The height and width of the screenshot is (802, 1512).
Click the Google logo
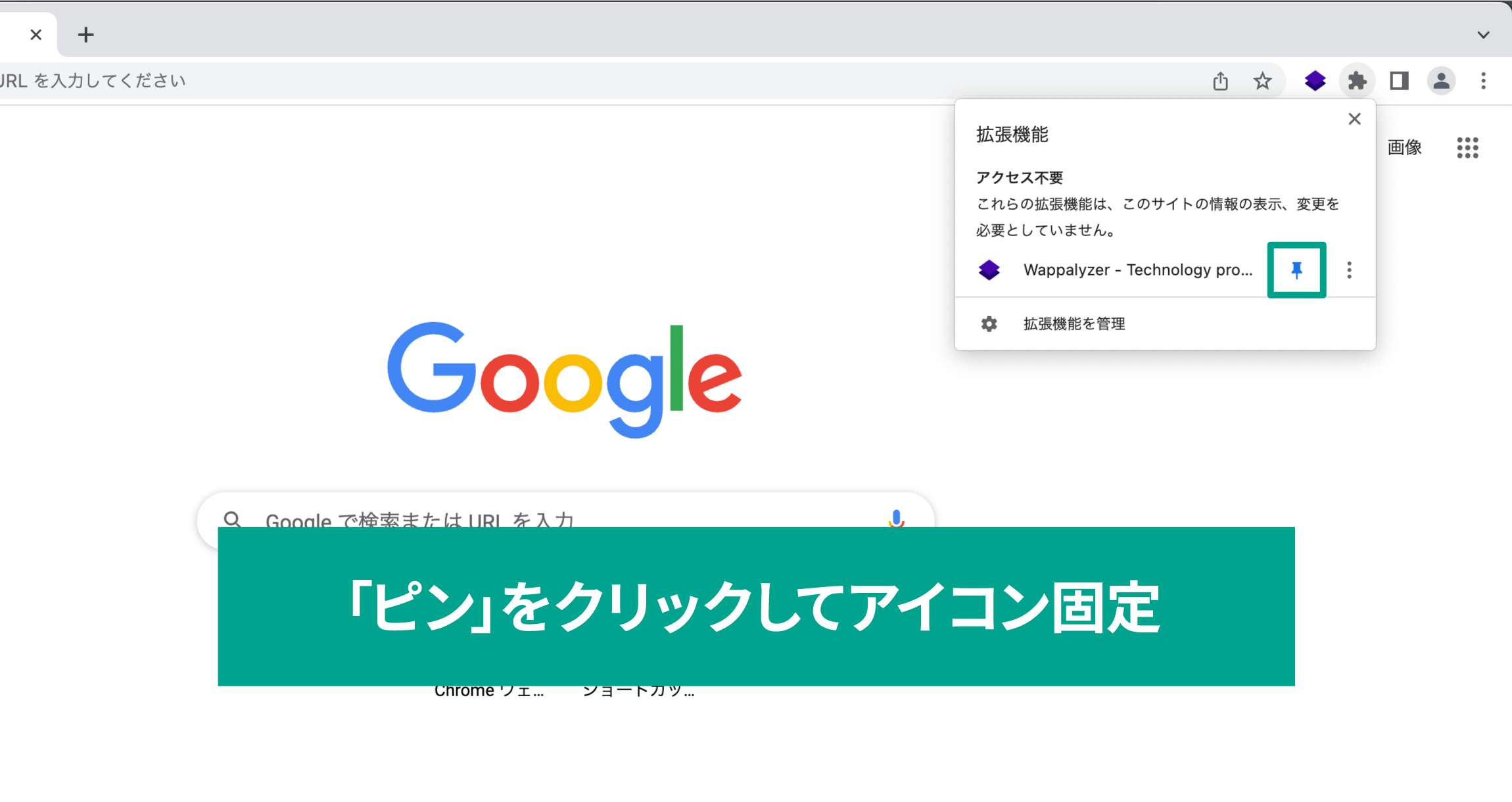[565, 380]
